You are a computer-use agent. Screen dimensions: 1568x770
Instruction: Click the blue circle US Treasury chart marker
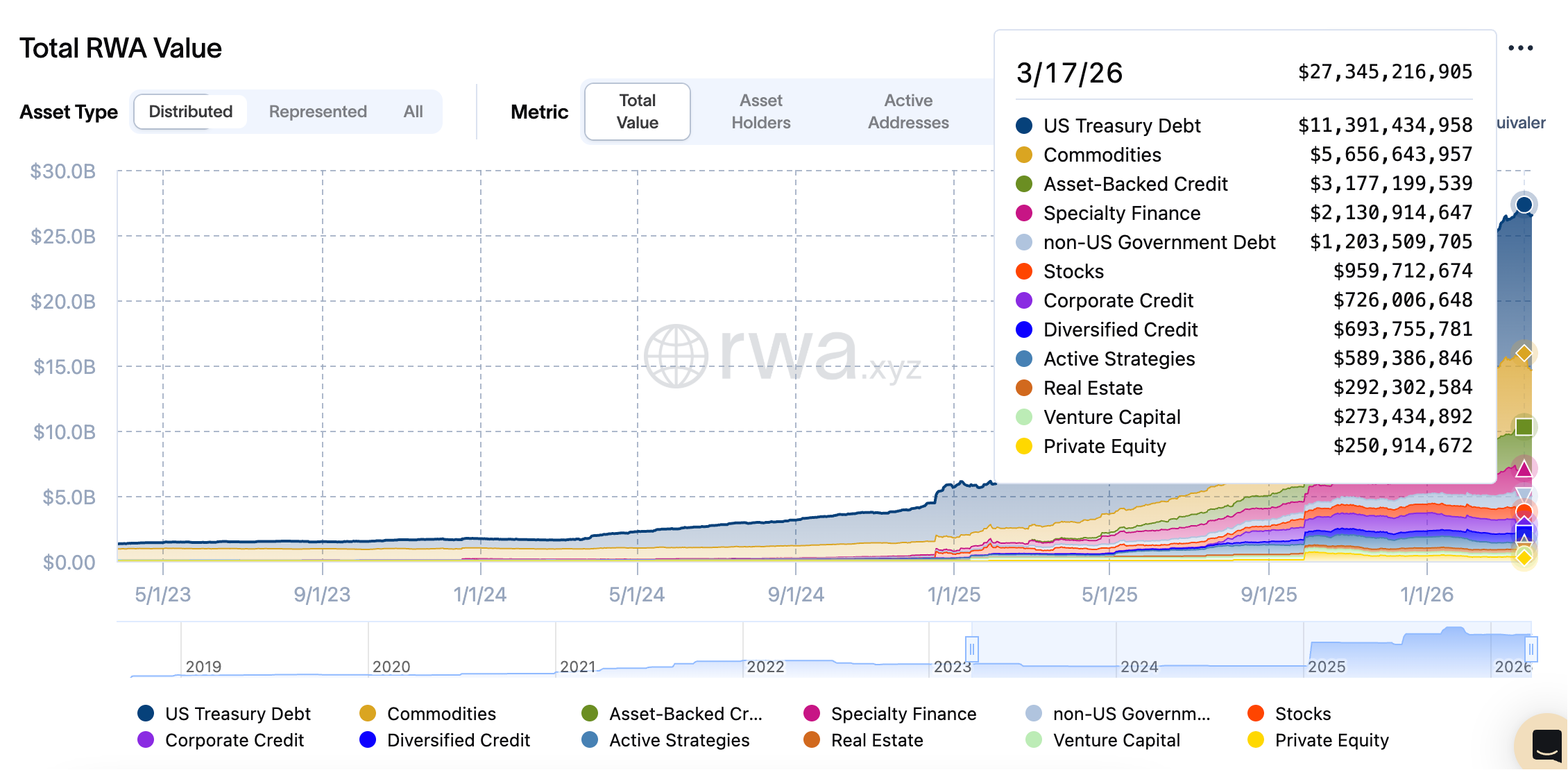1524,205
